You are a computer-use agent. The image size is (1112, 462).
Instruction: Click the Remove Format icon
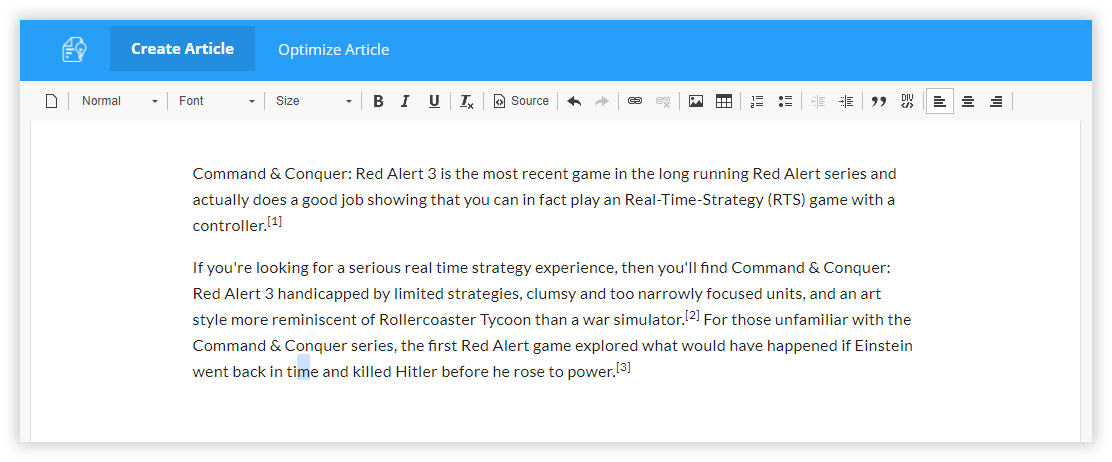click(x=466, y=101)
